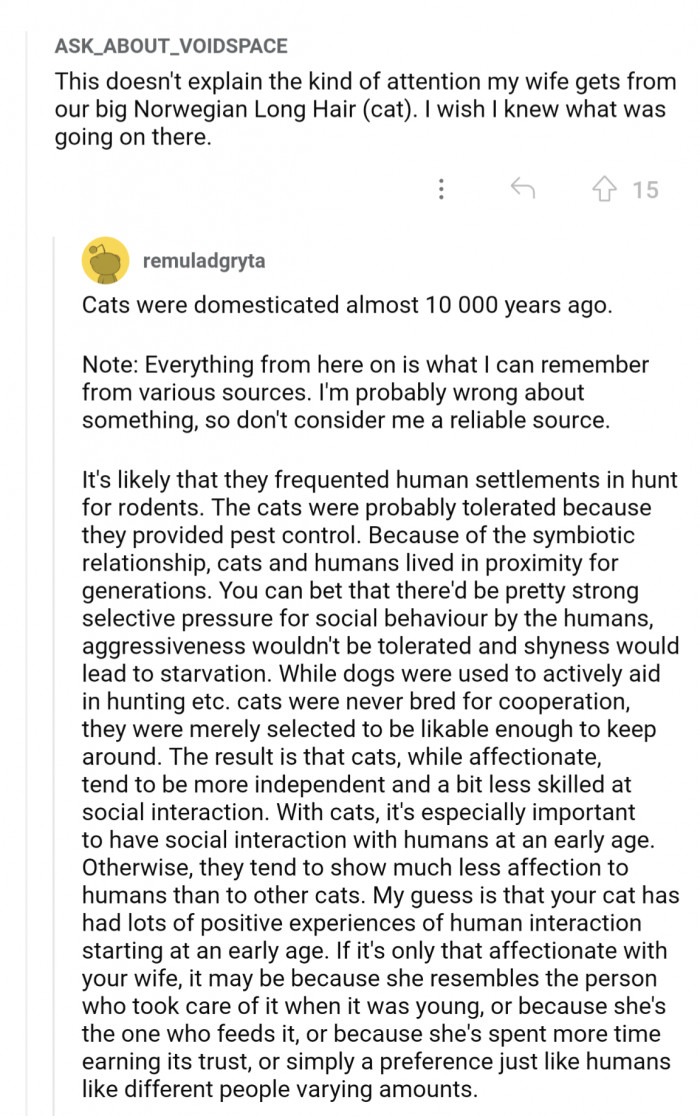The width and height of the screenshot is (700, 1116).
Task: Click the words "going on there" in parent comment
Action: click(132, 137)
